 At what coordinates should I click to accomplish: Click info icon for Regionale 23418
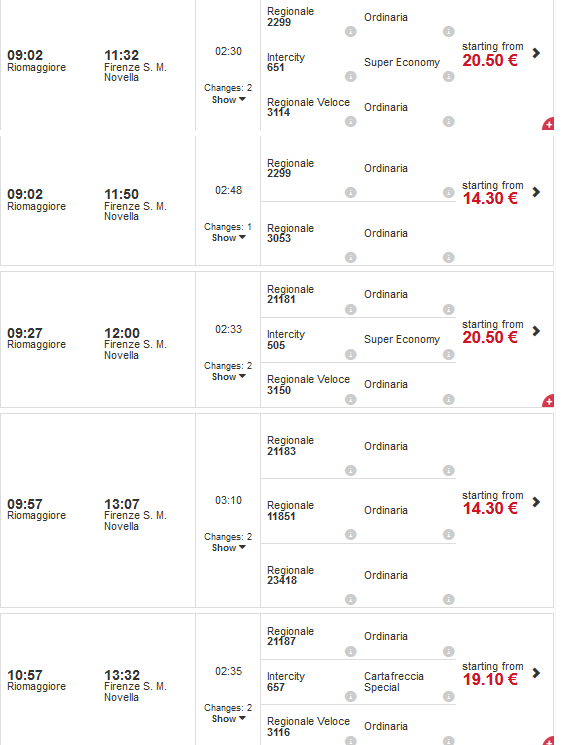(351, 599)
